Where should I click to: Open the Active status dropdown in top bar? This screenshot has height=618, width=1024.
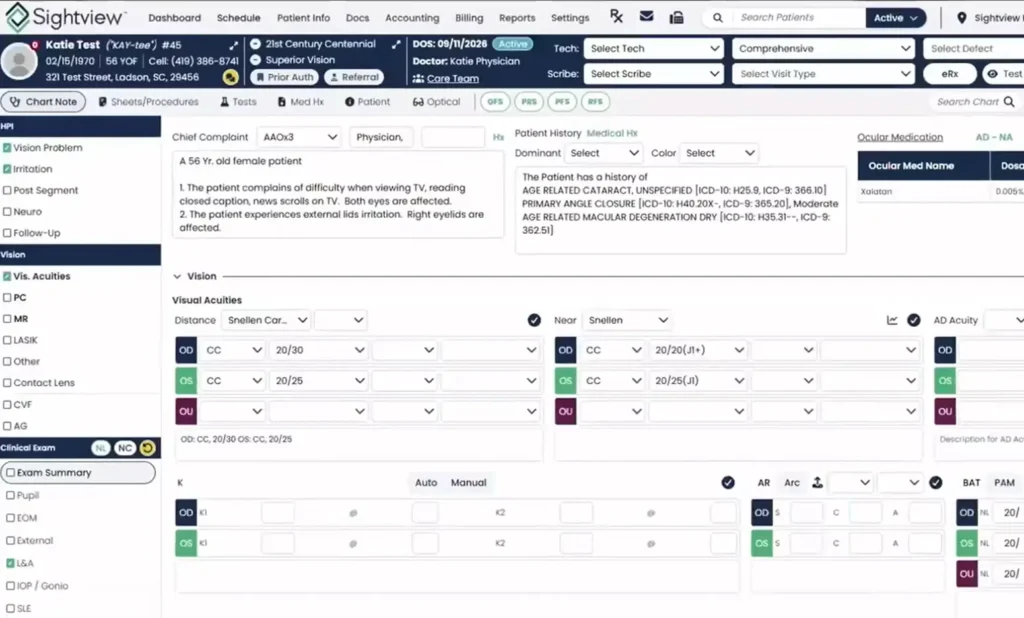tap(896, 18)
